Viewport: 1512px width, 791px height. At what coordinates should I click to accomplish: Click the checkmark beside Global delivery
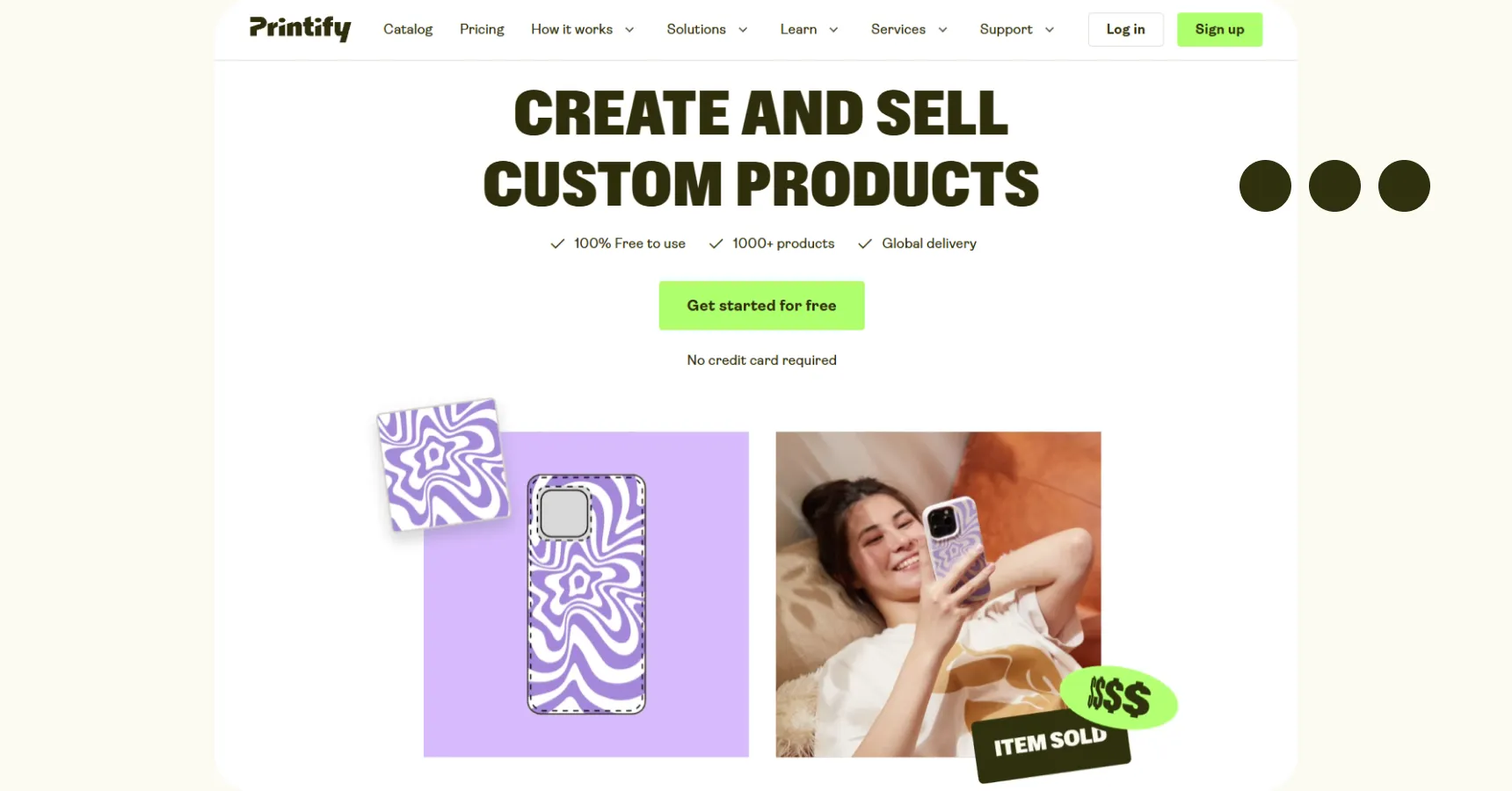coord(865,243)
